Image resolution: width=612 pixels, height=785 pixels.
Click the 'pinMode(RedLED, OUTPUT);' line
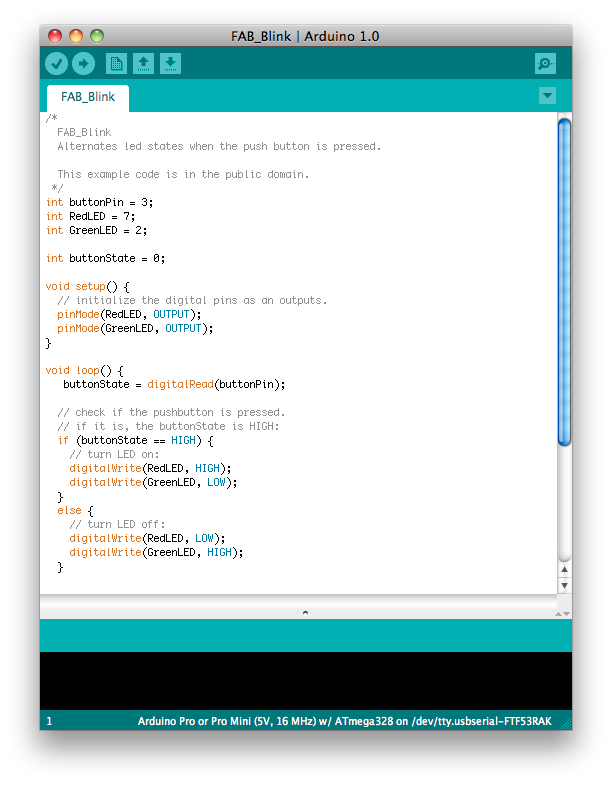click(129, 314)
